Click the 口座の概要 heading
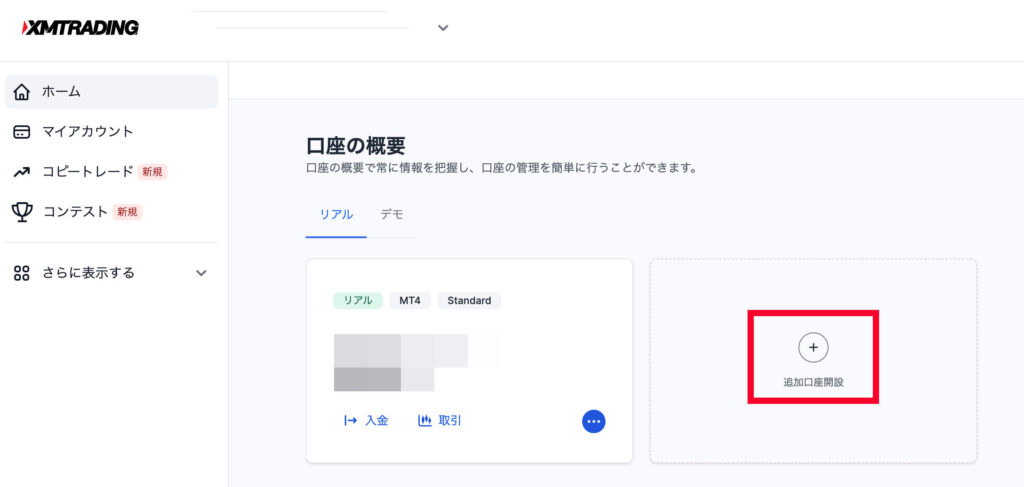 pyautogui.click(x=356, y=145)
